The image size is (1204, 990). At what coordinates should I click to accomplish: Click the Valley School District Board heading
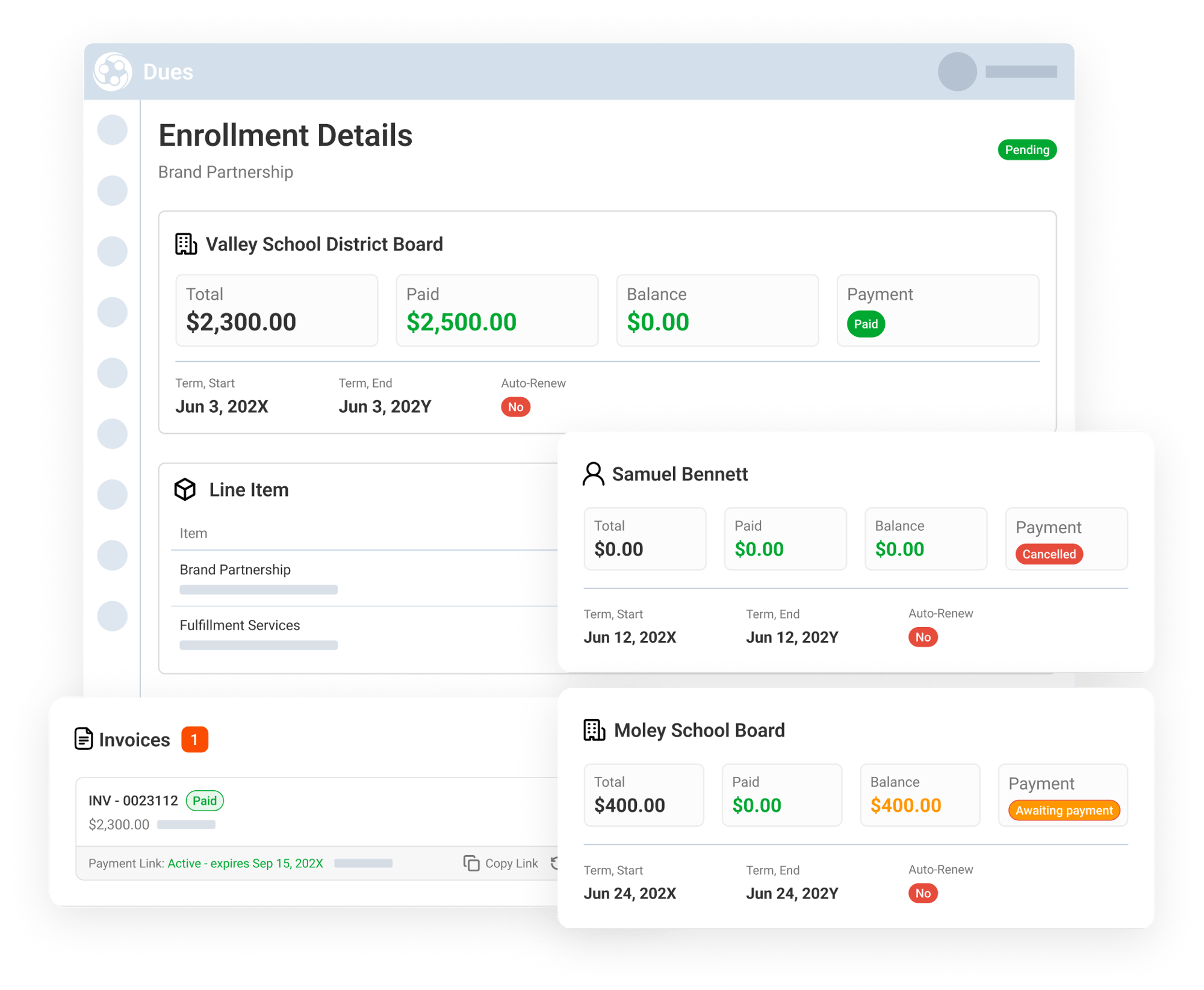click(324, 244)
